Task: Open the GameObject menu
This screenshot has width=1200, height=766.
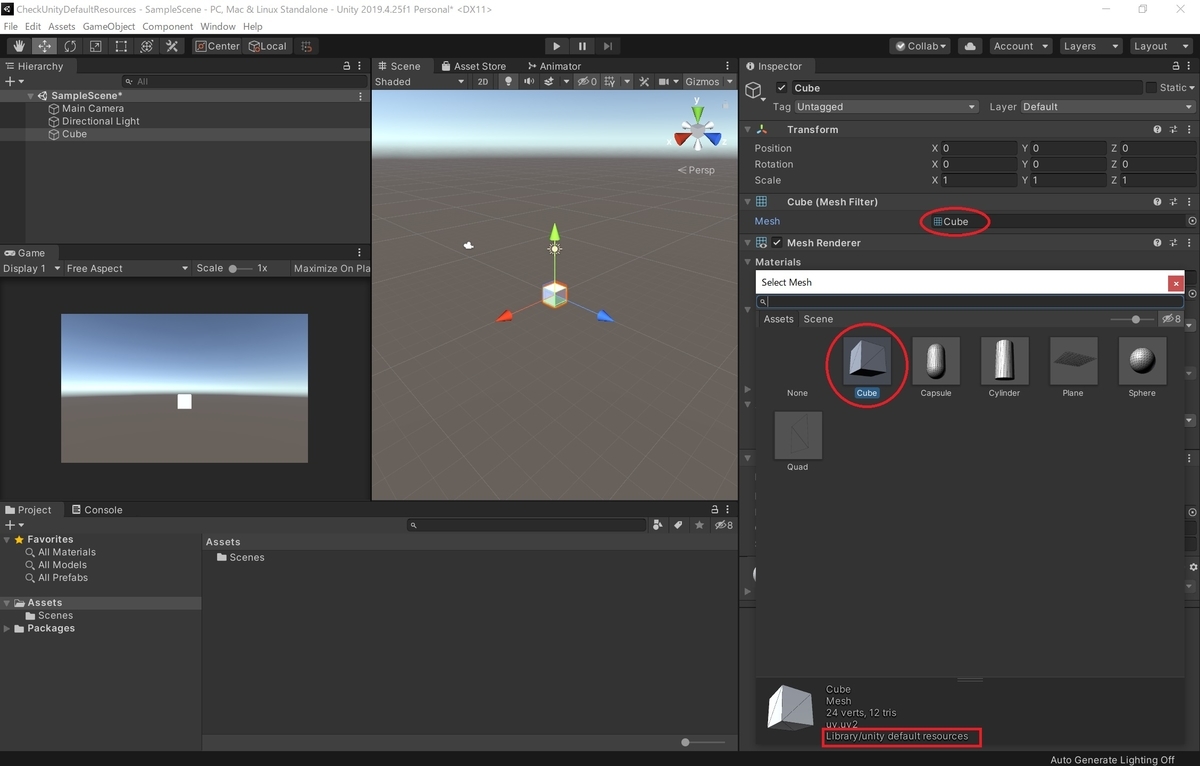Action: [108, 26]
